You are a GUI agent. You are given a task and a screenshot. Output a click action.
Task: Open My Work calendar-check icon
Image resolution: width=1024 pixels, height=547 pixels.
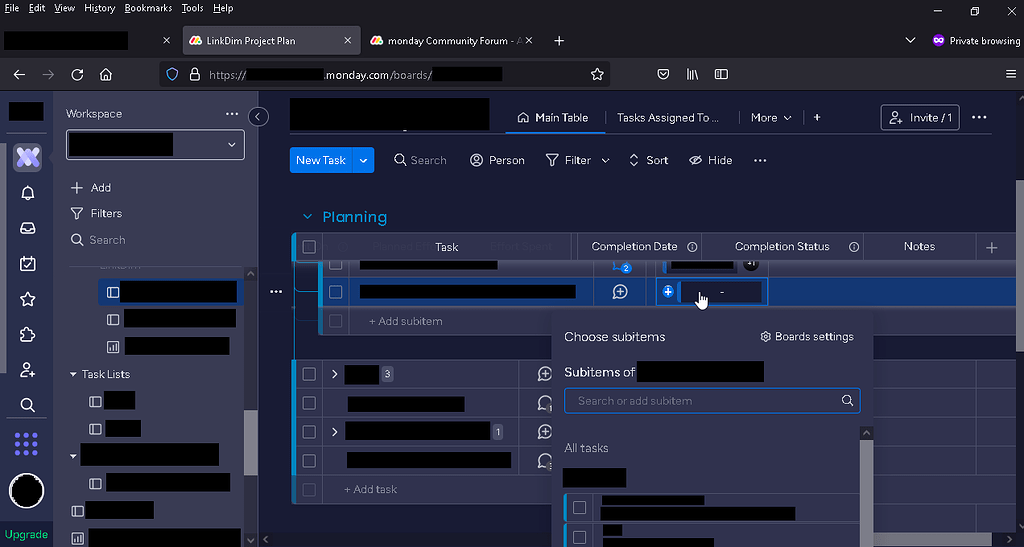[28, 264]
